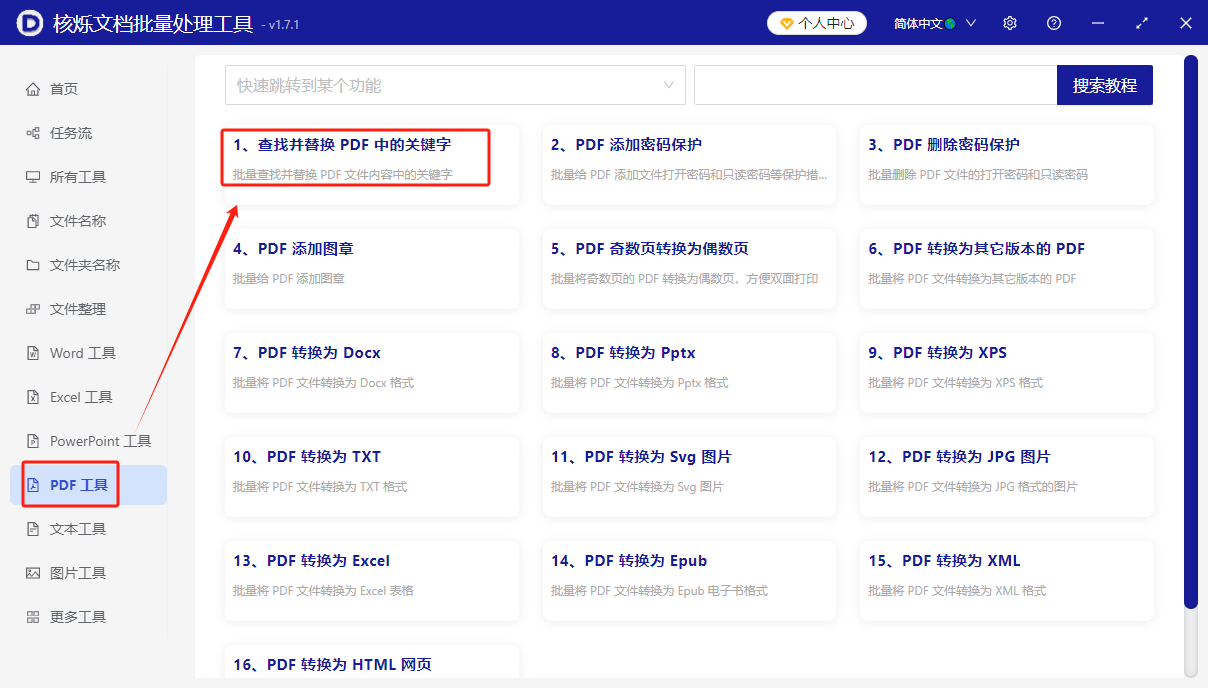The height and width of the screenshot is (688, 1208).
Task: Select the PDF 转换为 Docx card
Action: [x=371, y=372]
